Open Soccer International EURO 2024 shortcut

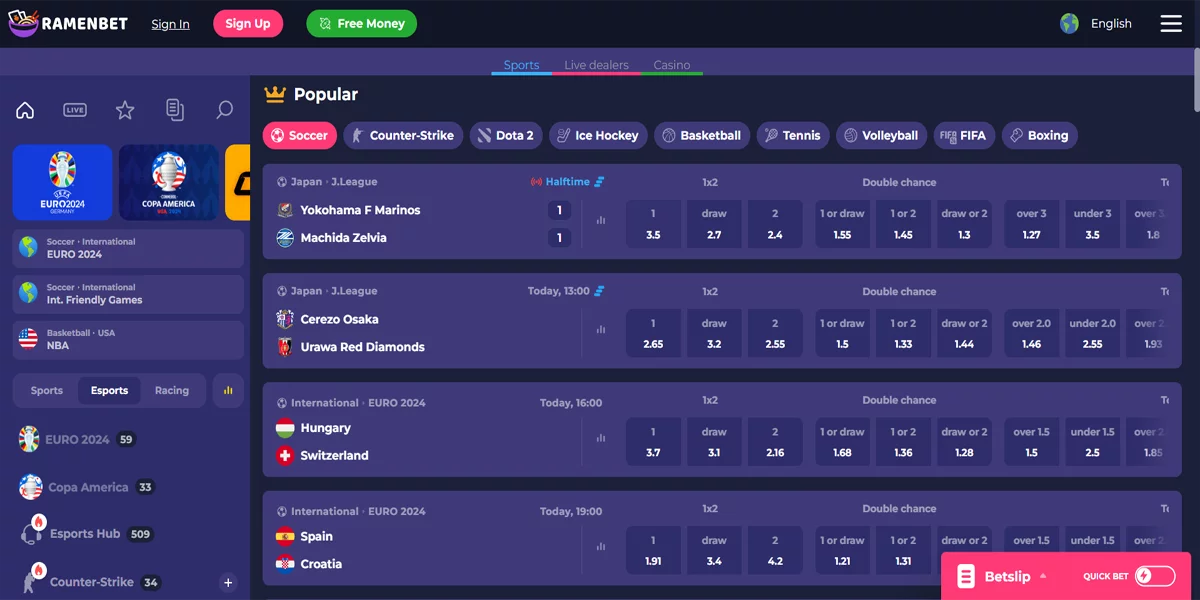point(128,248)
